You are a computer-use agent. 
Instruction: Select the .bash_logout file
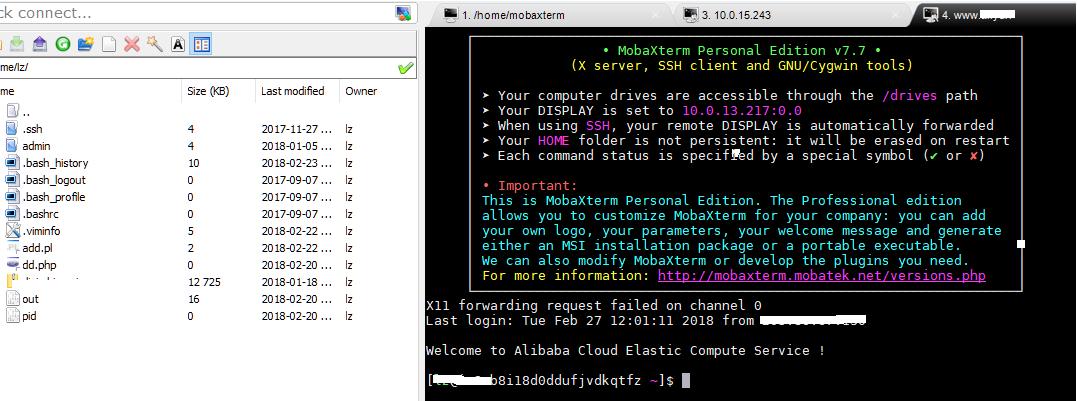click(x=54, y=180)
